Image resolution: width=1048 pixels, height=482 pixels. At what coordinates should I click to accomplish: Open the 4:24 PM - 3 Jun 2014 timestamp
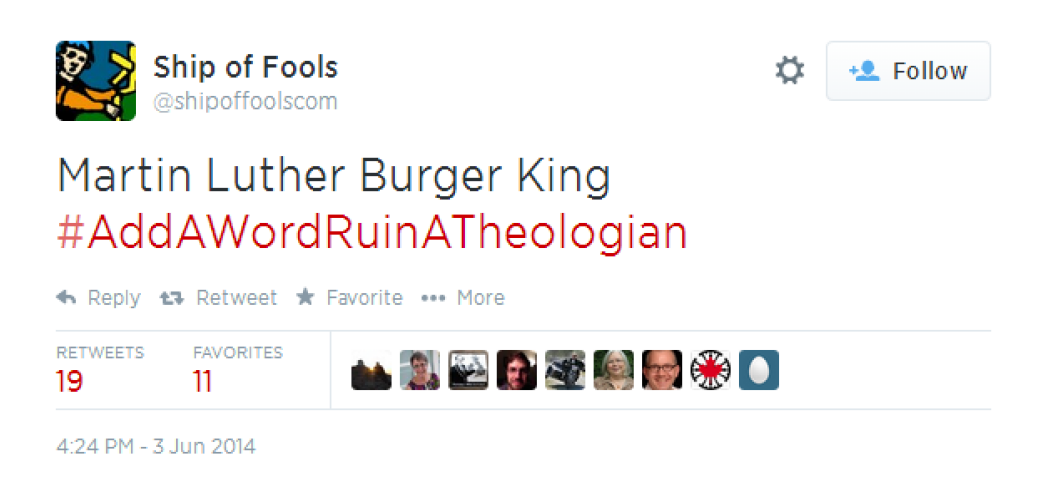click(x=156, y=446)
